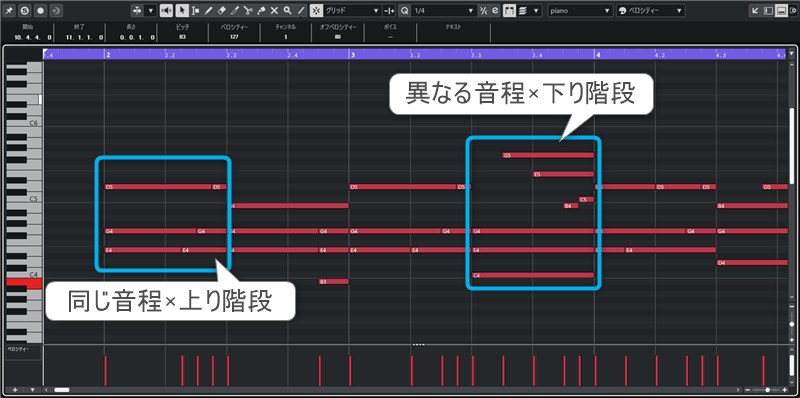
Task: Click the horizontal scrollbar thumb at bottom
Action: click(62, 390)
